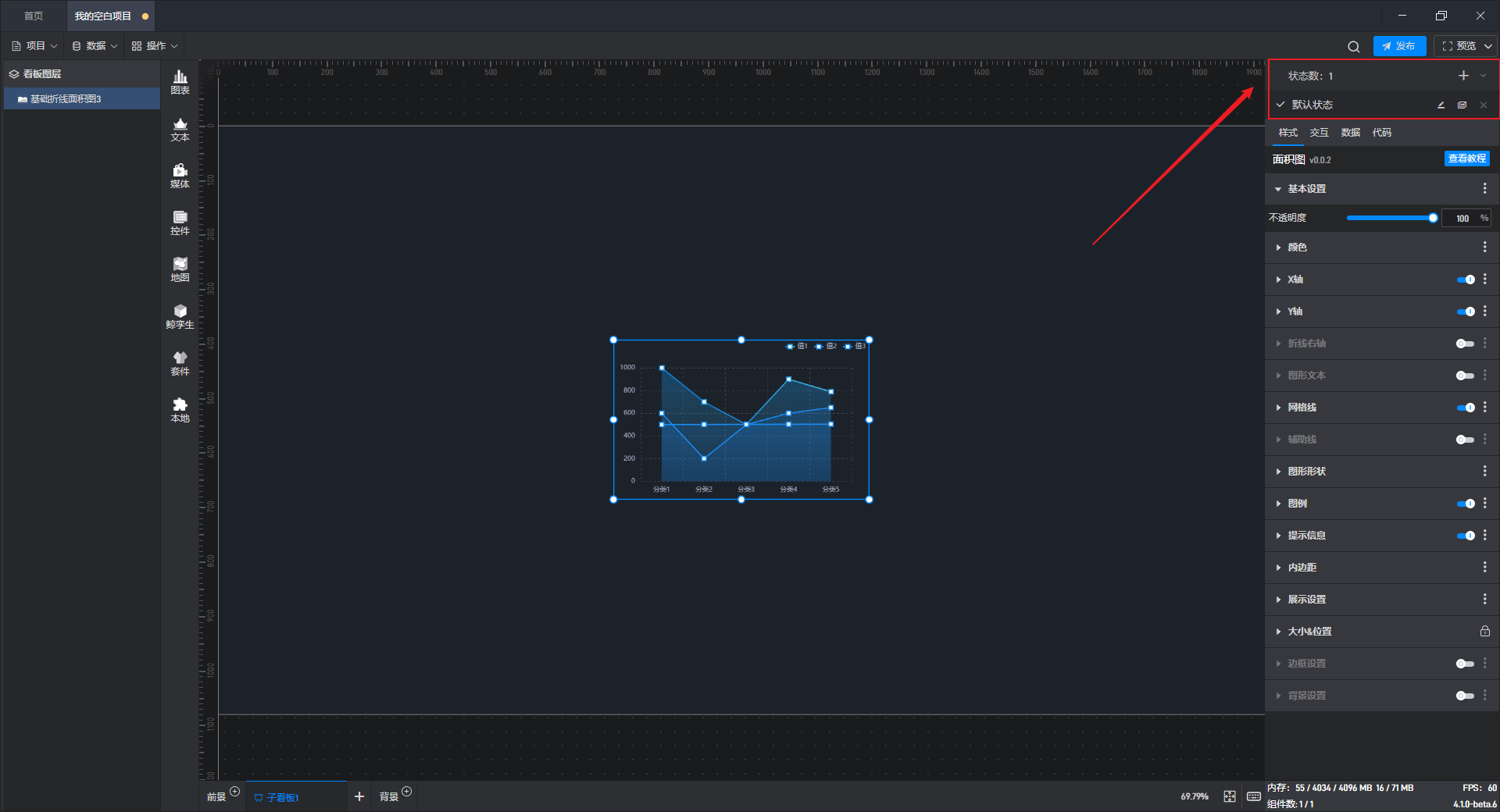Screen dimensions: 1500x812
Task: Open 颜色 more options dots
Action: 1484,248
